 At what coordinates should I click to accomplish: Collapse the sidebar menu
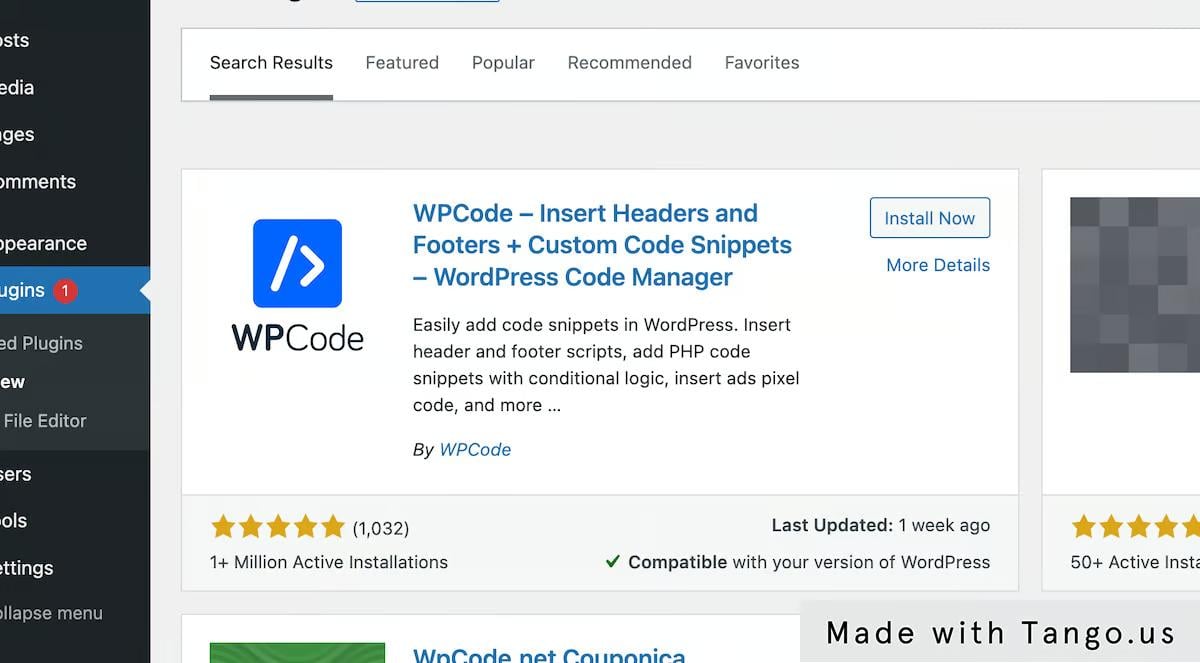pyautogui.click(x=51, y=613)
